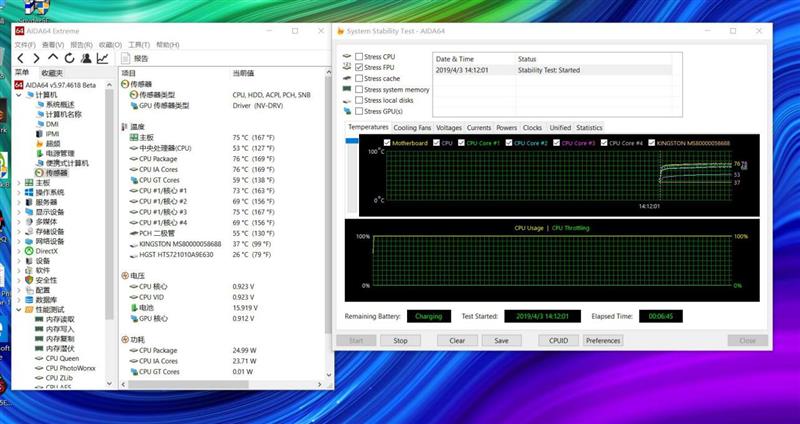
Task: Switch to the Voltages tab
Action: click(449, 128)
